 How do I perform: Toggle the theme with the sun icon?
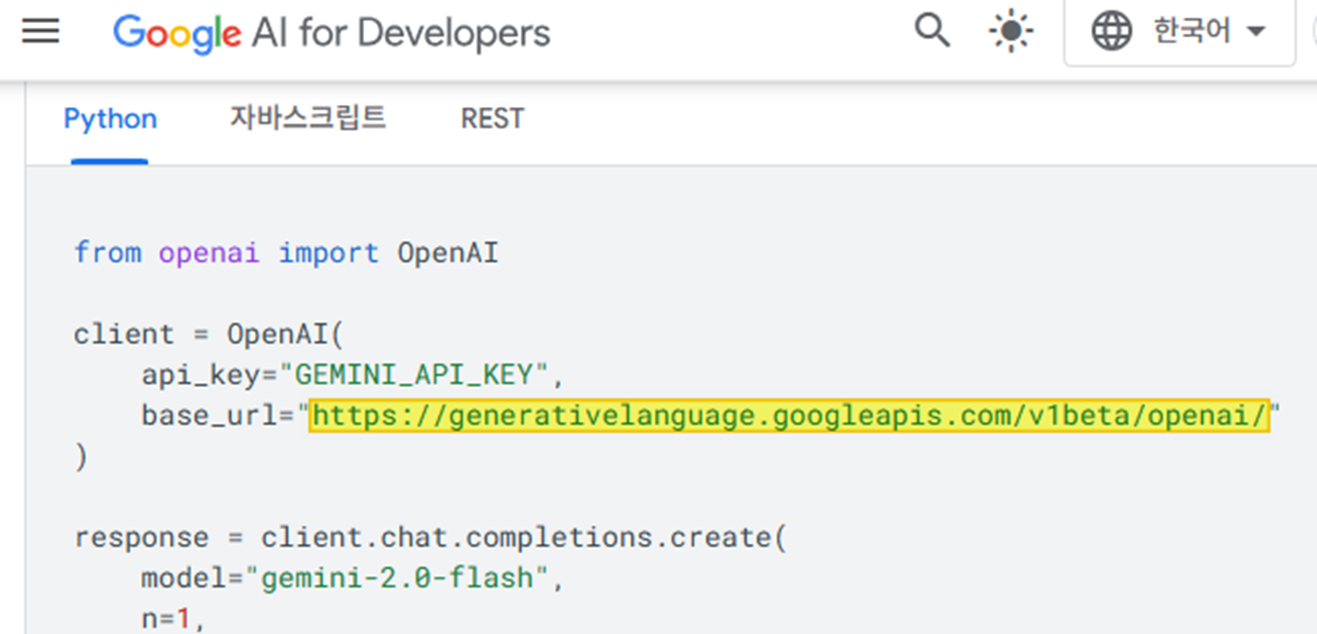pos(1011,32)
